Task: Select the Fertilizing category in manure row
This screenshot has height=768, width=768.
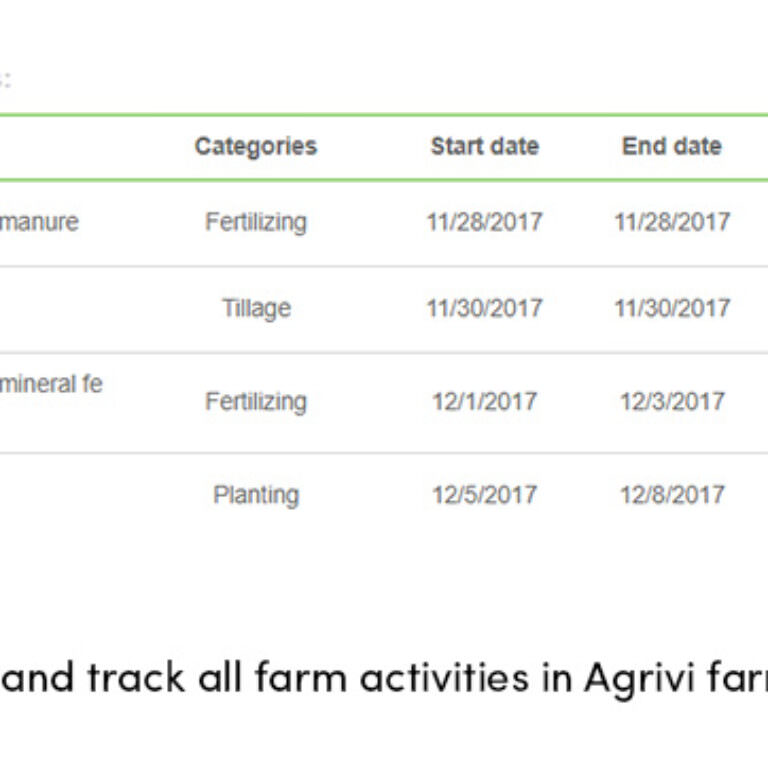Action: [x=256, y=222]
